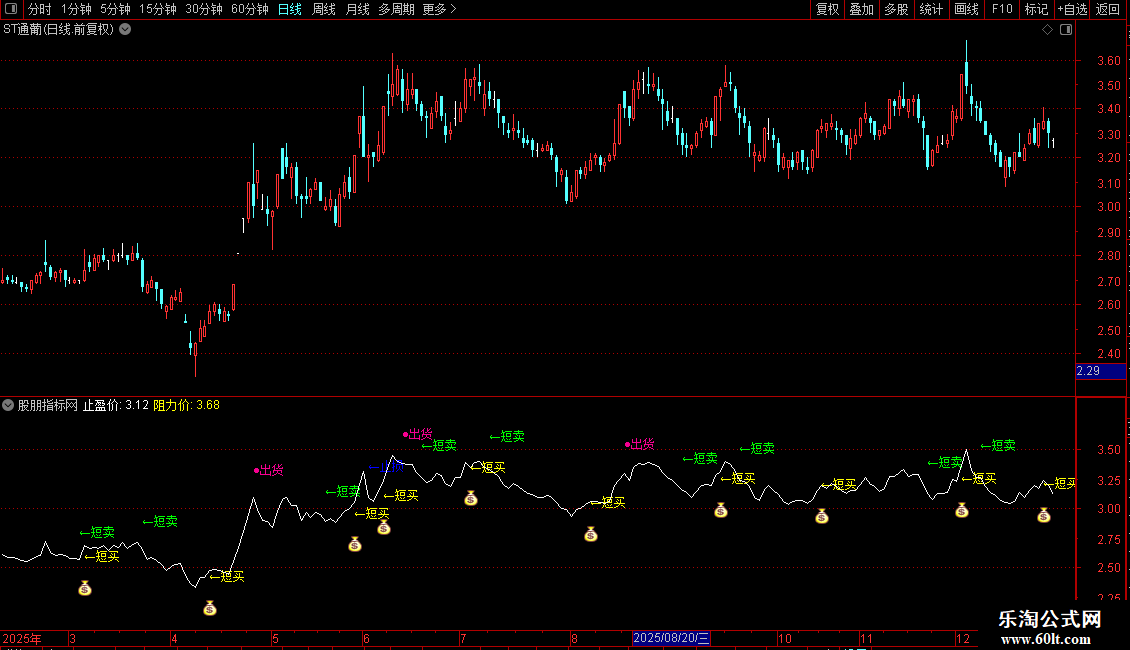The width and height of the screenshot is (1130, 650).
Task: Select the 15分钟 period tab
Action: coord(158,9)
